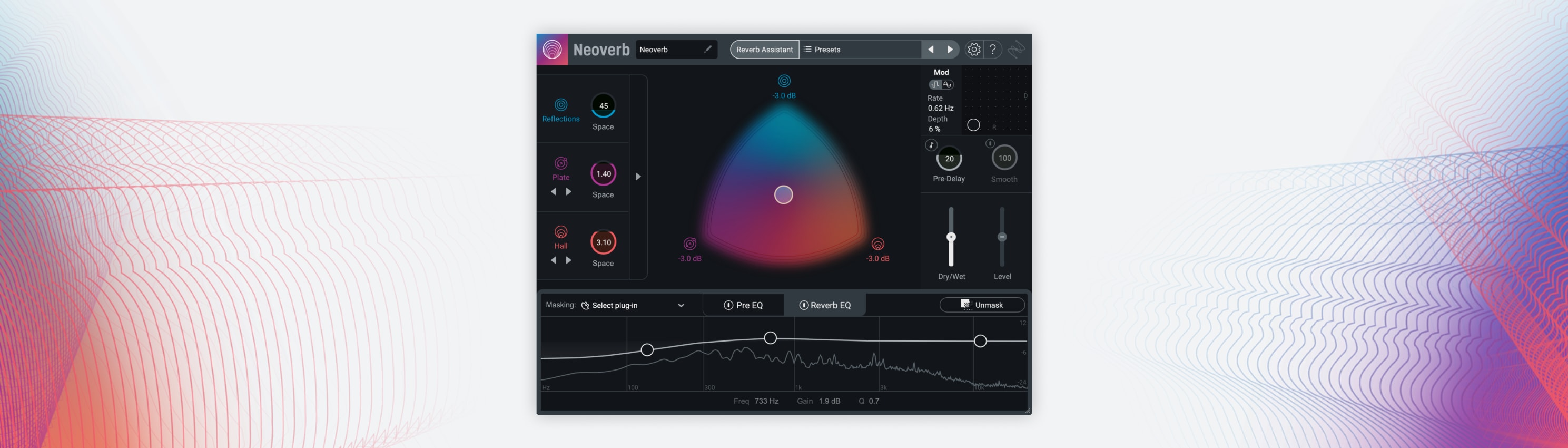Choose next Hall reverb type
The image size is (1568, 448).
coord(568,260)
